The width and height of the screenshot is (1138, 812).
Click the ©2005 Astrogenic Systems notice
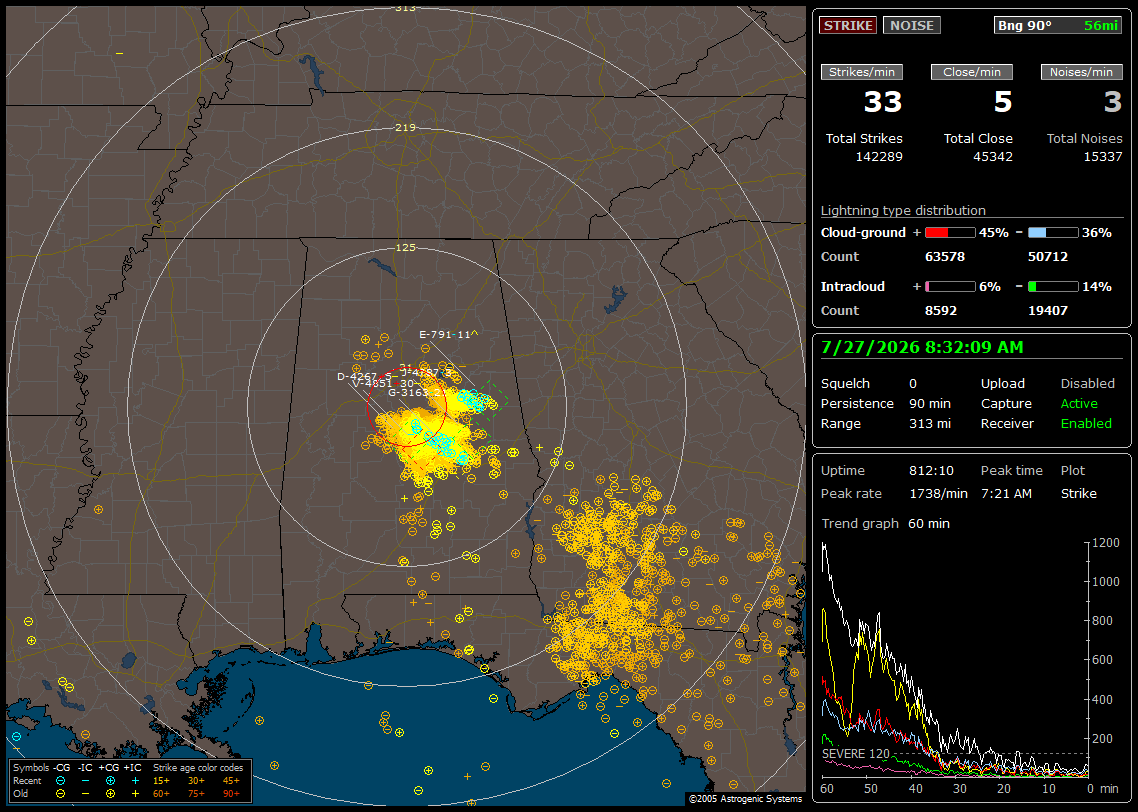coord(745,798)
